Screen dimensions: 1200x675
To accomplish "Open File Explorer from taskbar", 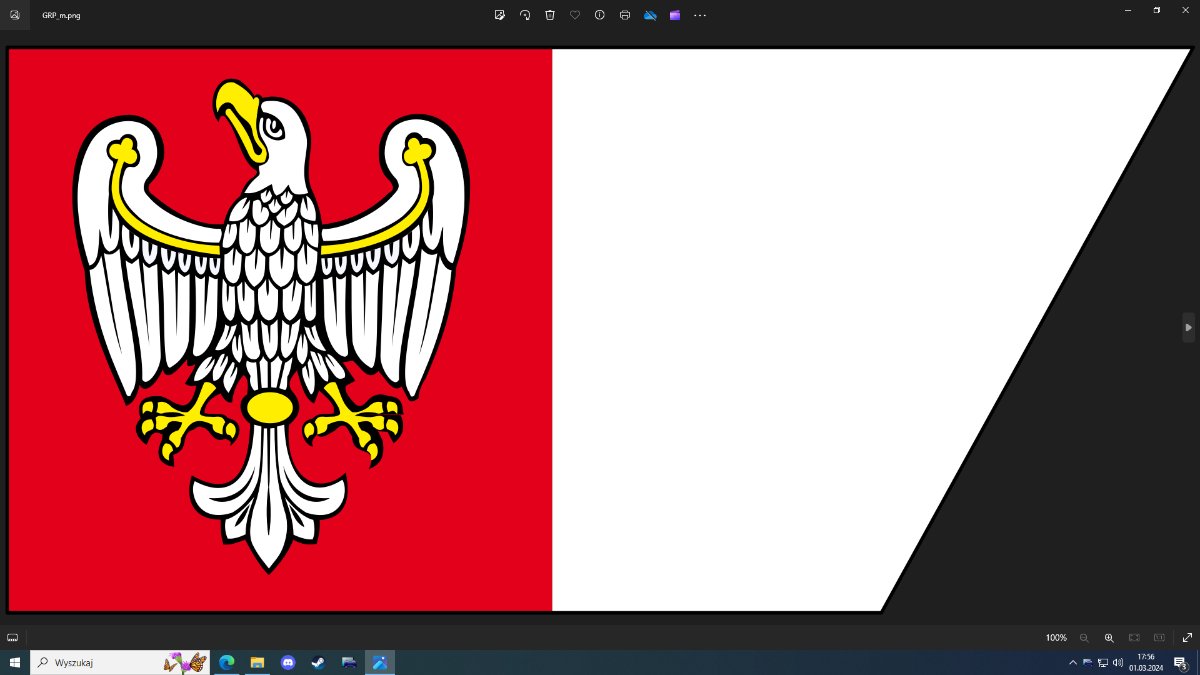I will coord(257,662).
